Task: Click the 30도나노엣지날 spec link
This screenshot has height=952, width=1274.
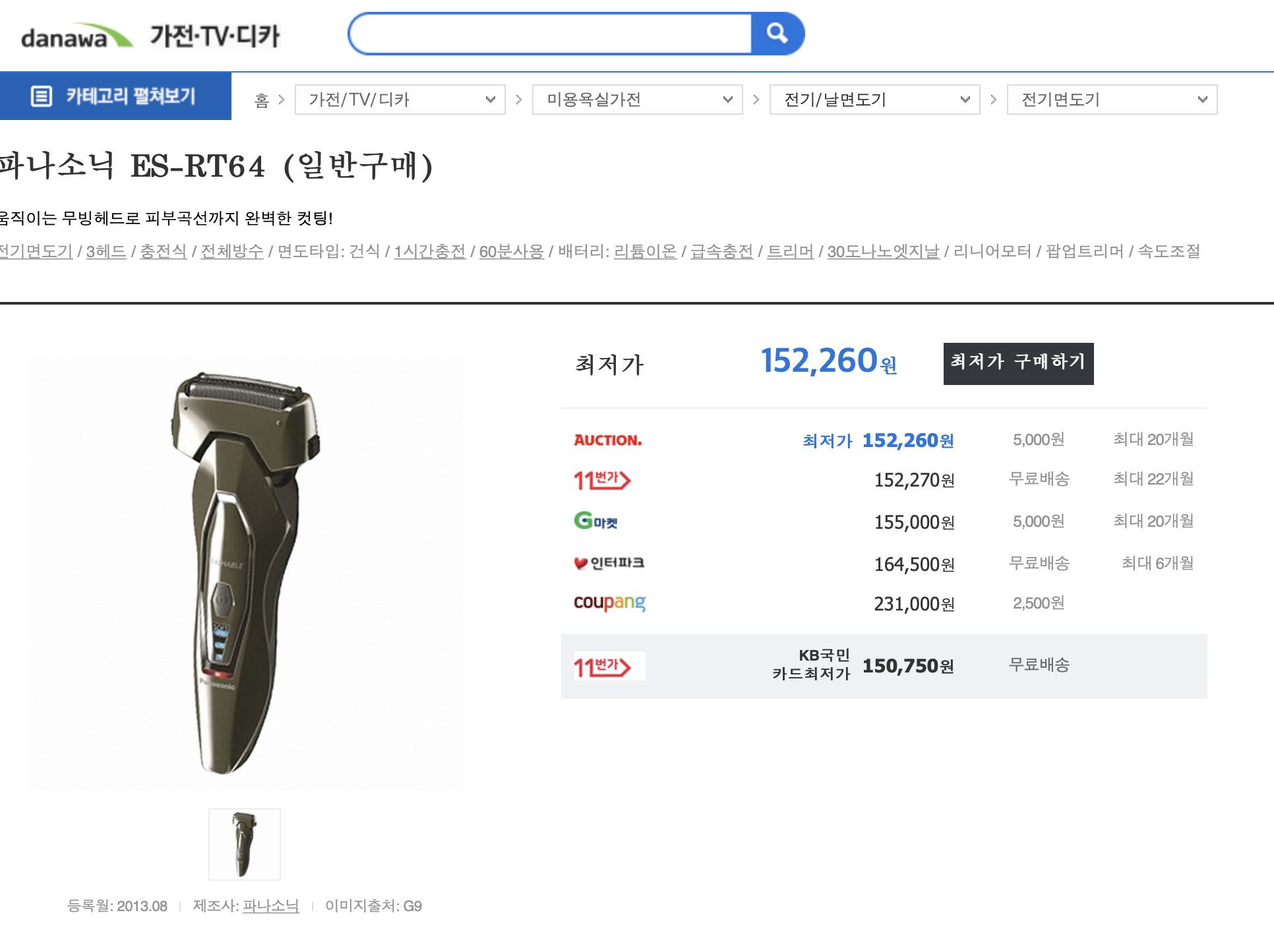Action: point(883,251)
